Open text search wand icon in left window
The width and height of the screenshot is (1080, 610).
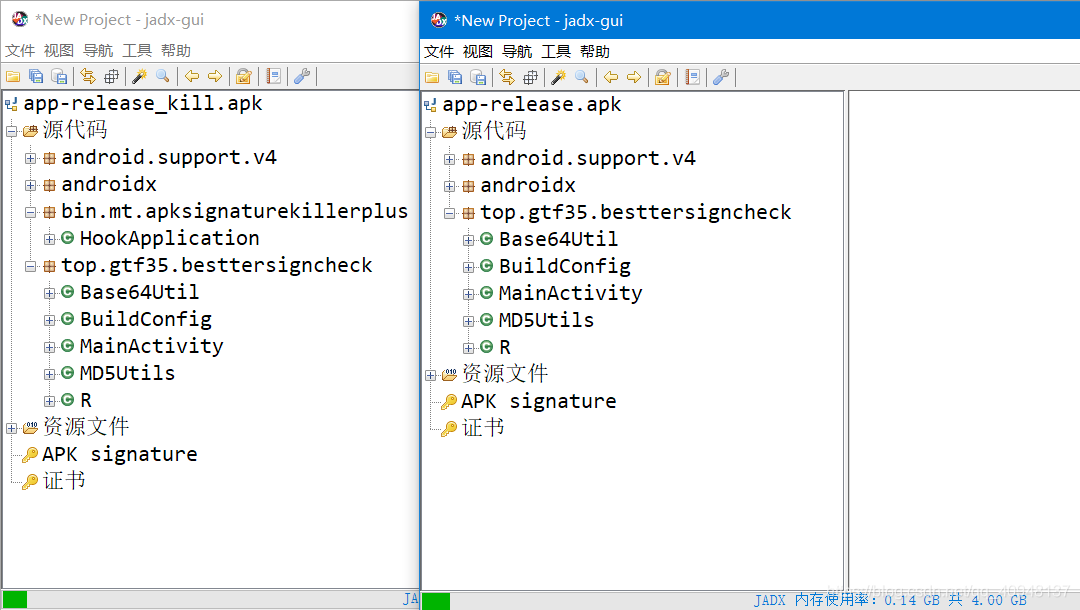(x=139, y=76)
